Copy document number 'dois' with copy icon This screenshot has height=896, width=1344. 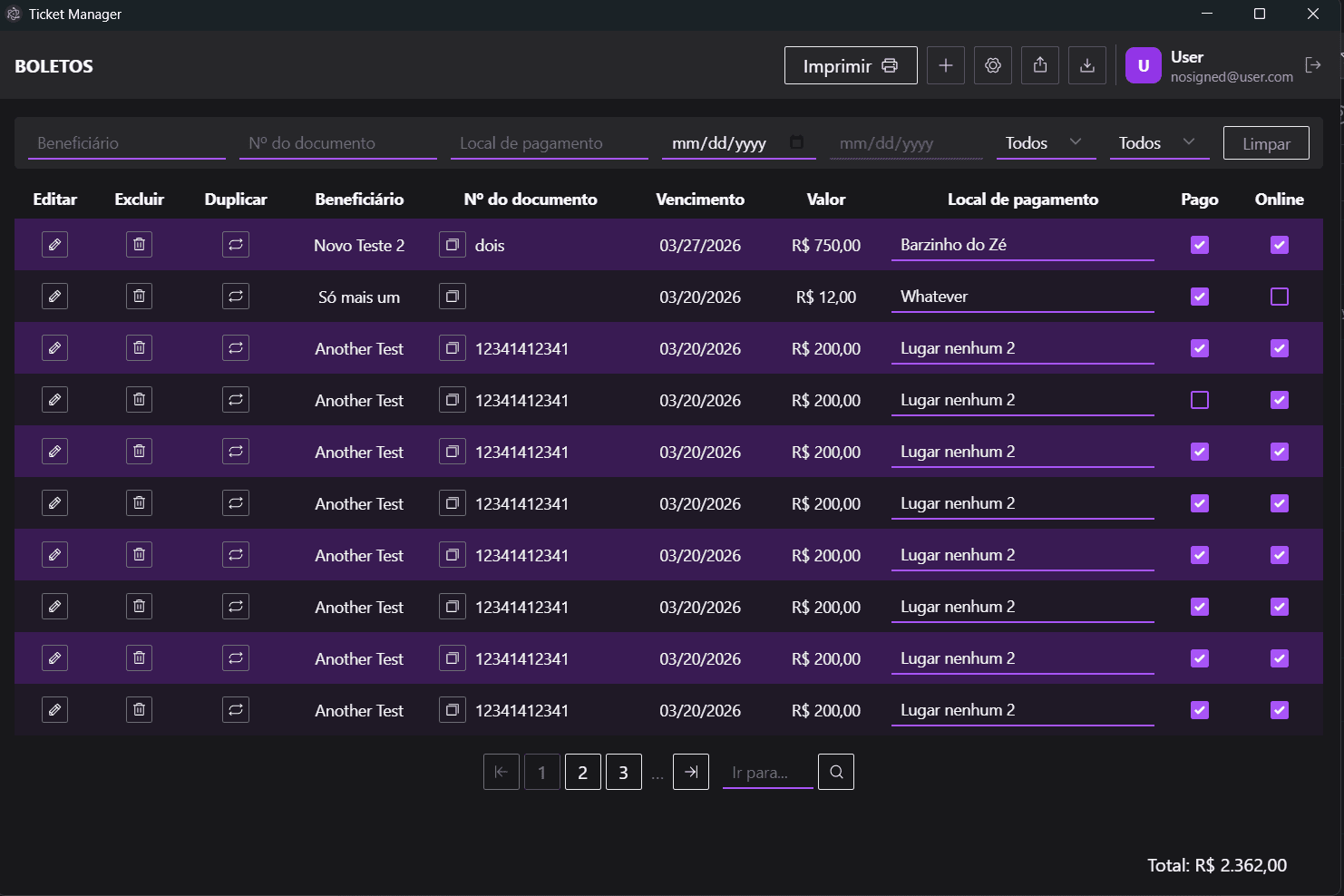pos(453,245)
